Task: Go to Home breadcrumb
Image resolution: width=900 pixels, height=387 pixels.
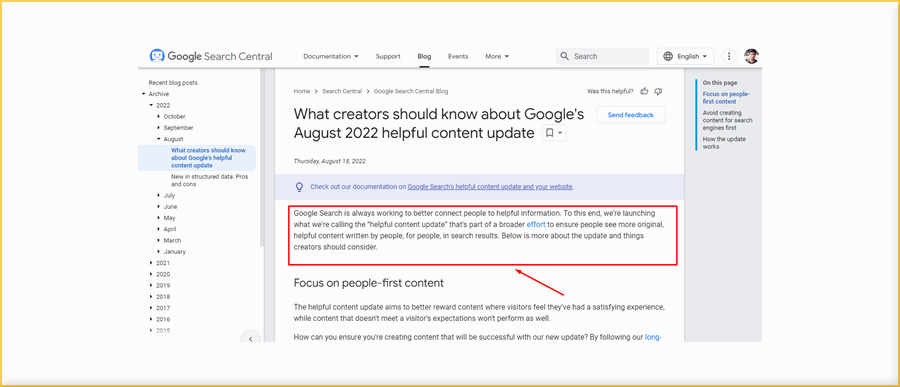Action: click(x=302, y=91)
